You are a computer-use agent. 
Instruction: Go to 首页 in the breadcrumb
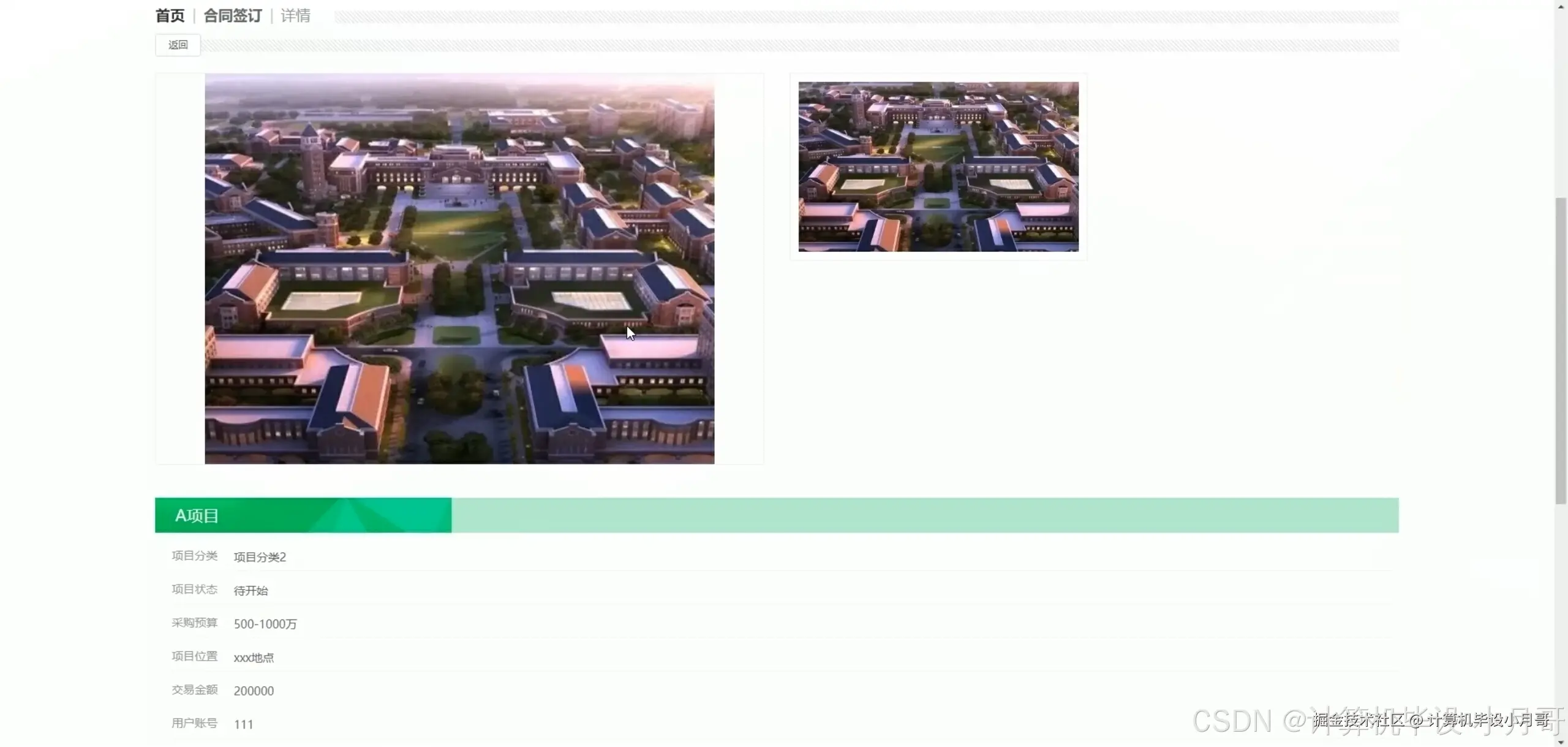(x=170, y=16)
